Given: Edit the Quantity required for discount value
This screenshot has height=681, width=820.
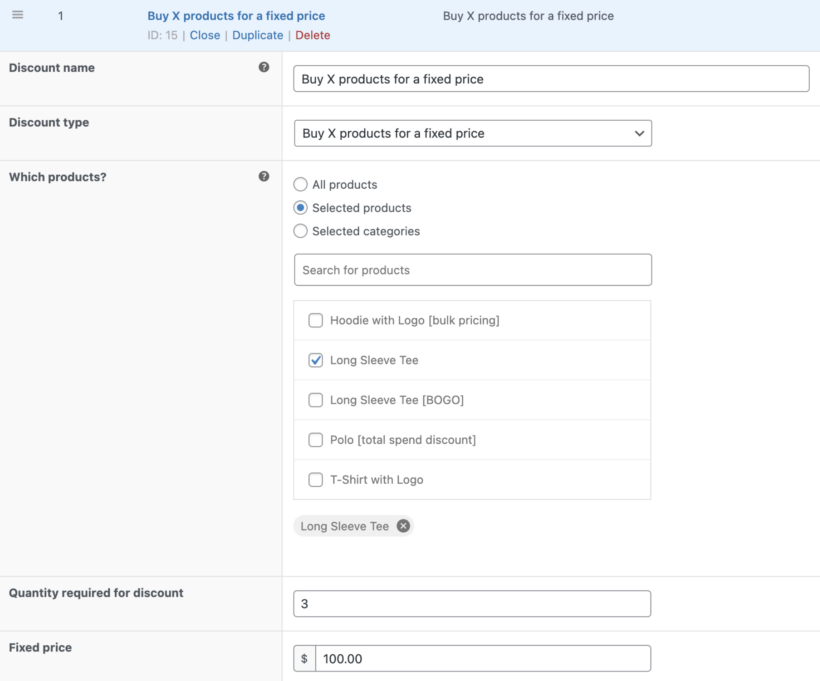Looking at the screenshot, I should click(x=470, y=603).
